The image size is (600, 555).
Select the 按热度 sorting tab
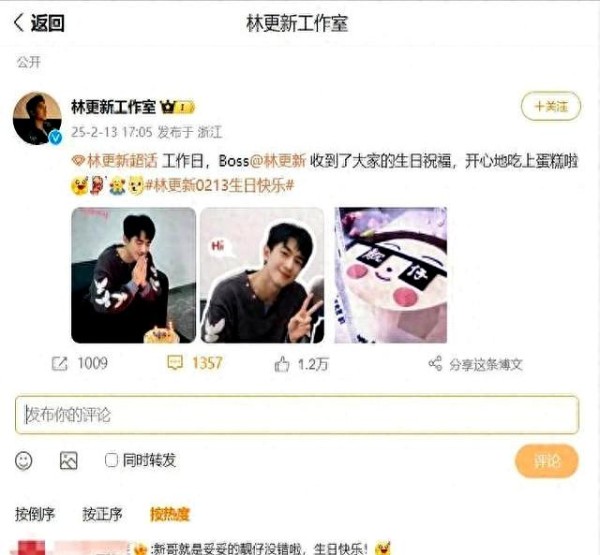[x=170, y=514]
